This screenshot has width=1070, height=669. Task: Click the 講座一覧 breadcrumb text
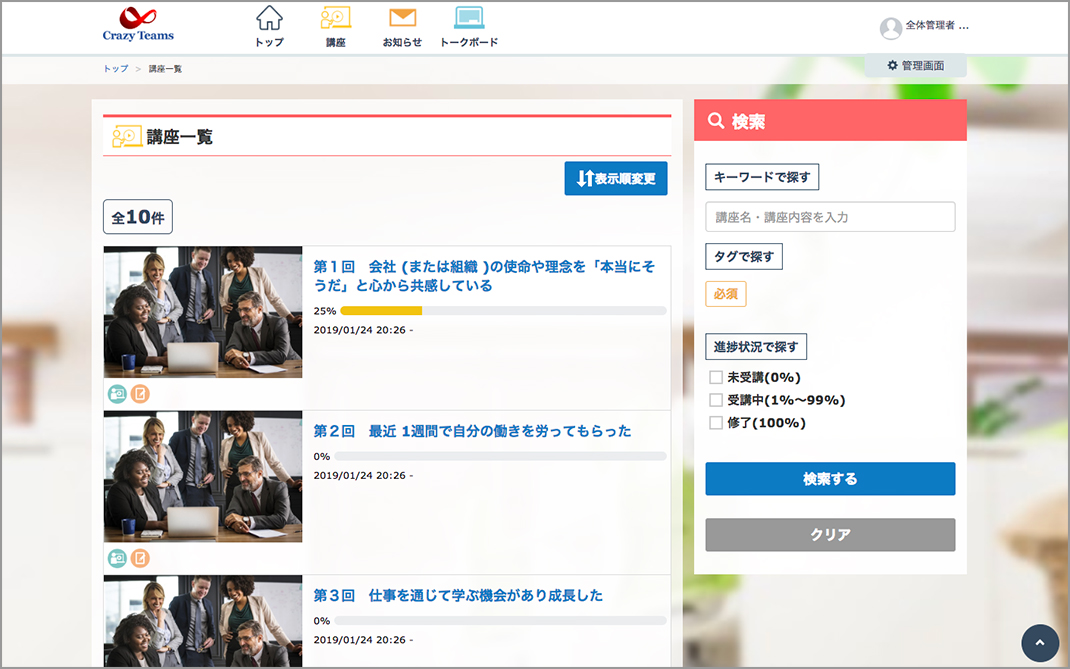pyautogui.click(x=165, y=69)
